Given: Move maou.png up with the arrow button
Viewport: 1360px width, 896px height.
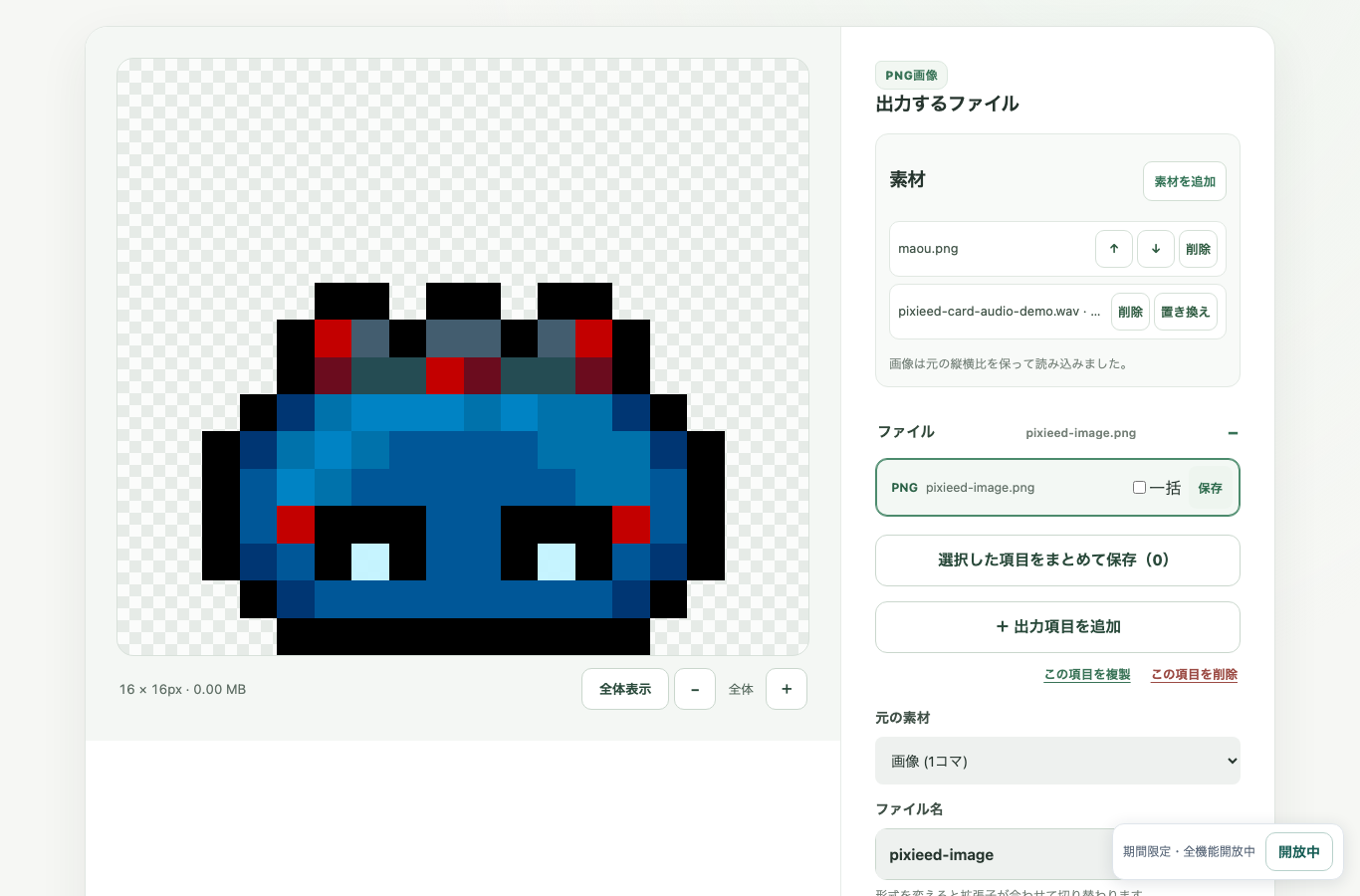Looking at the screenshot, I should click(1114, 249).
